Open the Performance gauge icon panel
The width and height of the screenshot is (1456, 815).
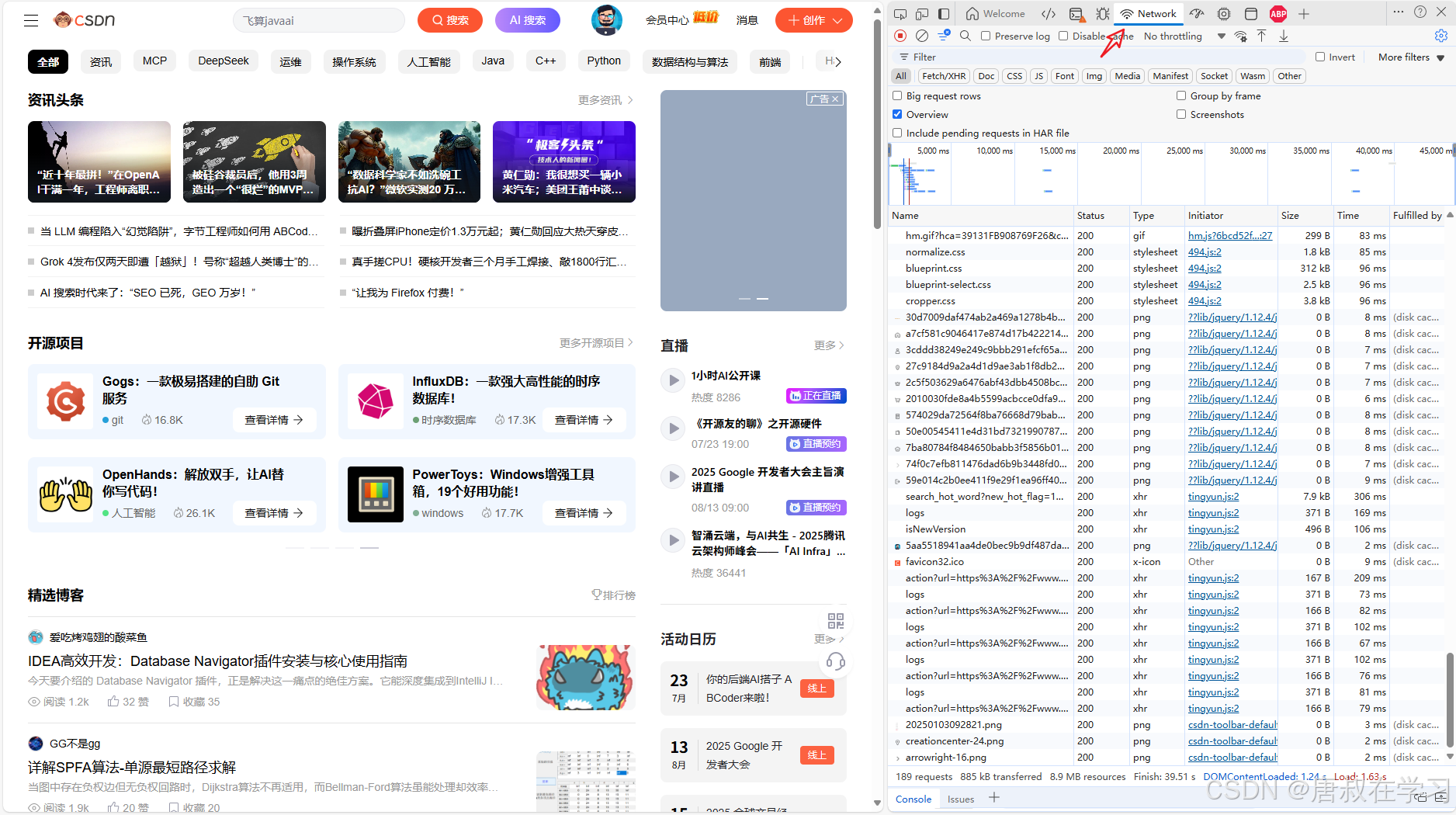(1198, 14)
